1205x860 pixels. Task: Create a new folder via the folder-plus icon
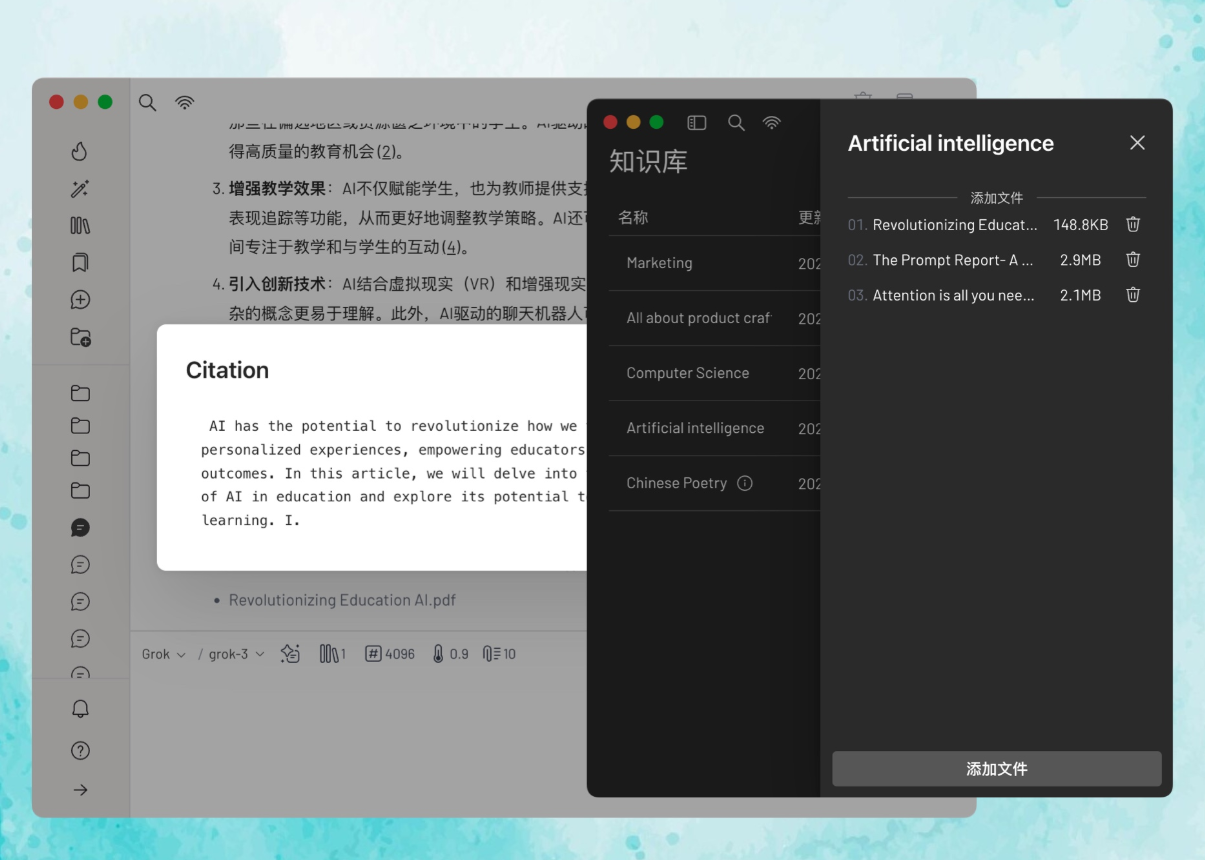pyautogui.click(x=80, y=338)
